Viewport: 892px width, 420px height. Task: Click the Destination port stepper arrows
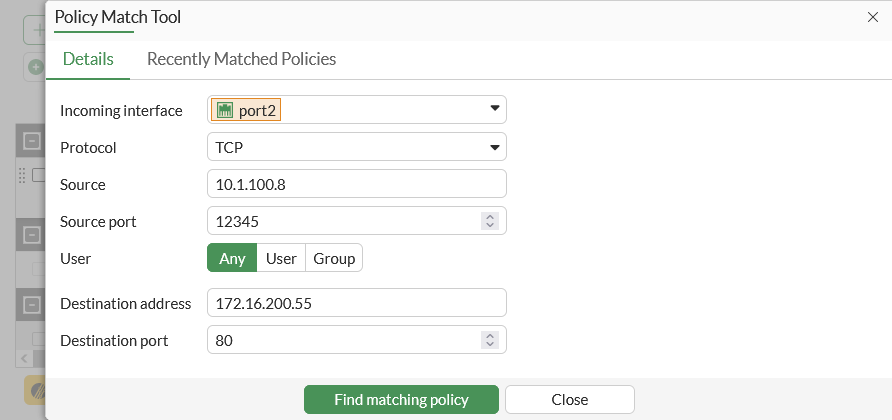(490, 340)
